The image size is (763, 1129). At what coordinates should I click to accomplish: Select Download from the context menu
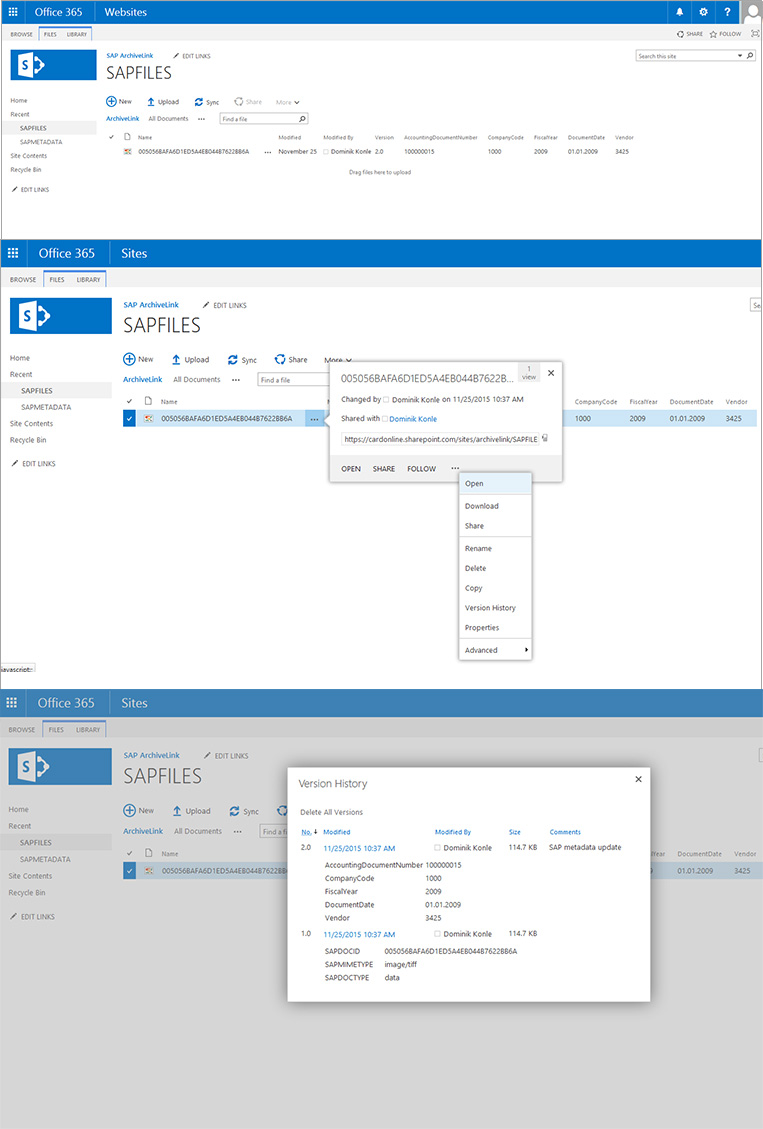coord(495,506)
